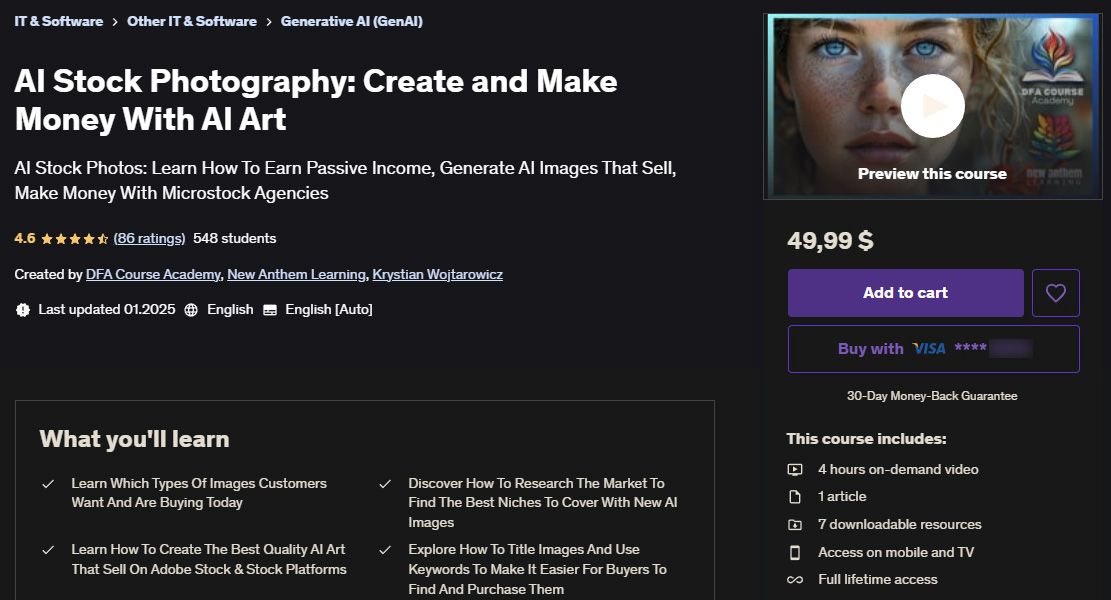Click the What you'll learn heading
Image resolution: width=1111 pixels, height=600 pixels.
tap(135, 439)
